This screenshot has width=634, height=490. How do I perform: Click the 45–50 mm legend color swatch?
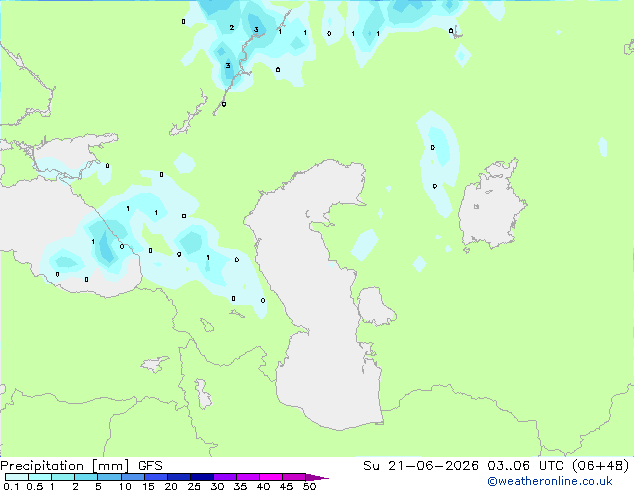294,477
